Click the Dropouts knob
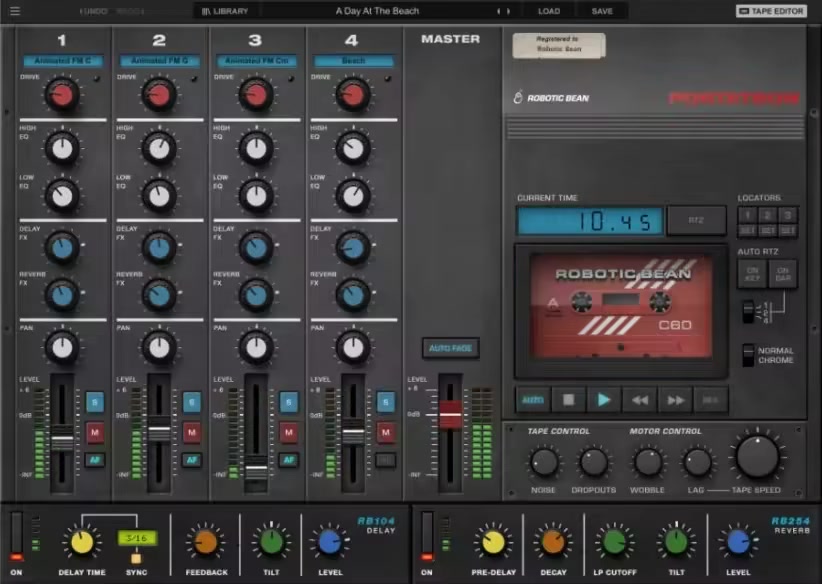 [593, 462]
